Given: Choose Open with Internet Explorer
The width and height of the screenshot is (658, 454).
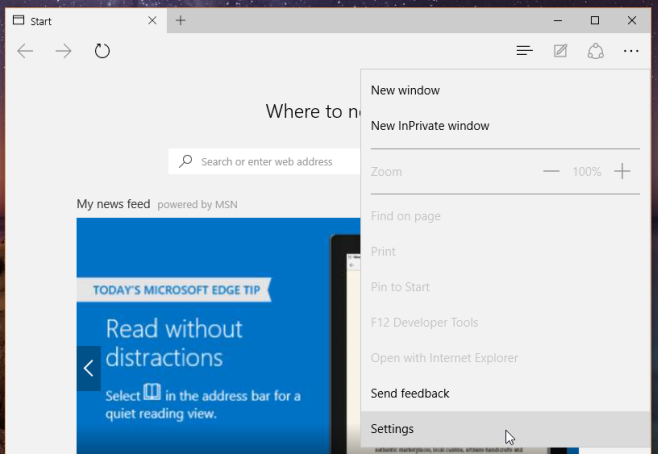Looking at the screenshot, I should pos(506,358).
